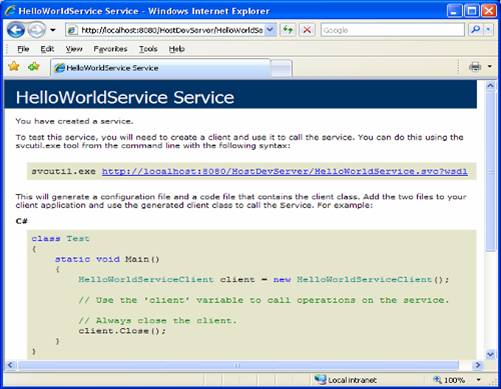The width and height of the screenshot is (501, 389).
Task: Click the 'class Test' code line
Action: [61, 239]
